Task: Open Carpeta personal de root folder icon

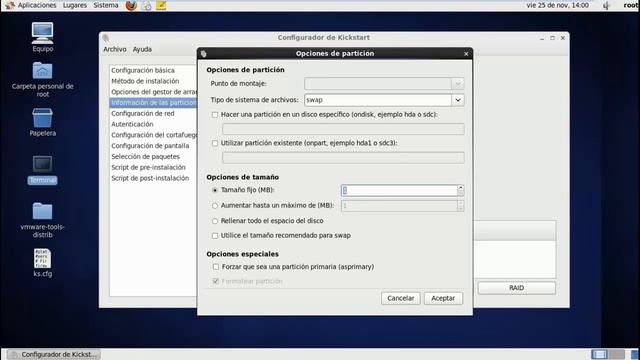Action: [42, 71]
